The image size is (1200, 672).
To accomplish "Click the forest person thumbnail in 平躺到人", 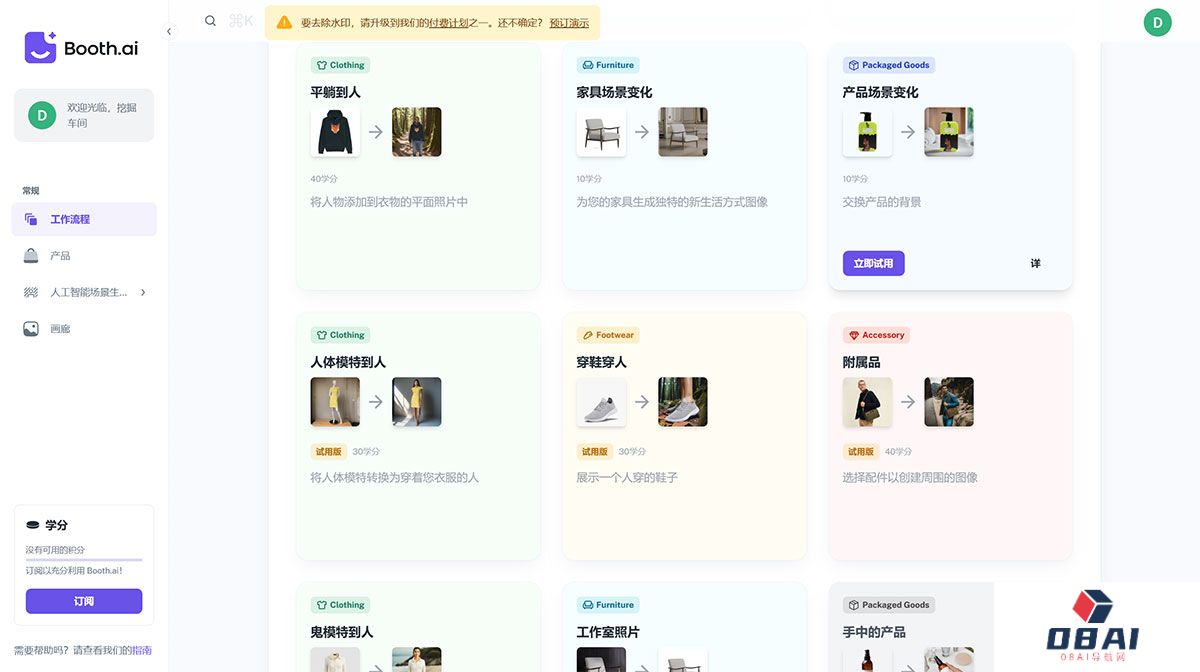I will tap(417, 132).
